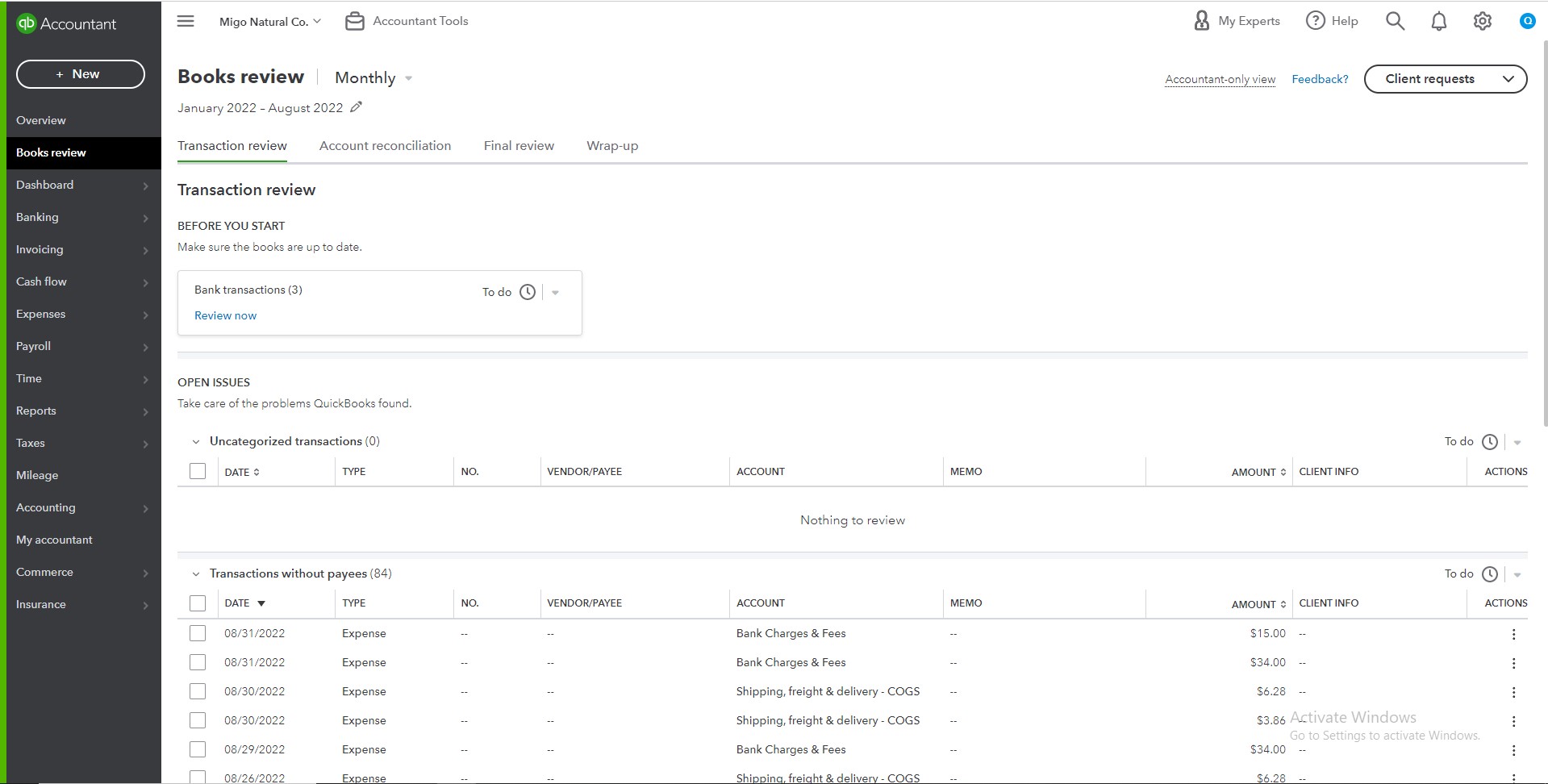Image resolution: width=1548 pixels, height=784 pixels.
Task: Sort payees table by Date arrow
Action: [x=261, y=603]
